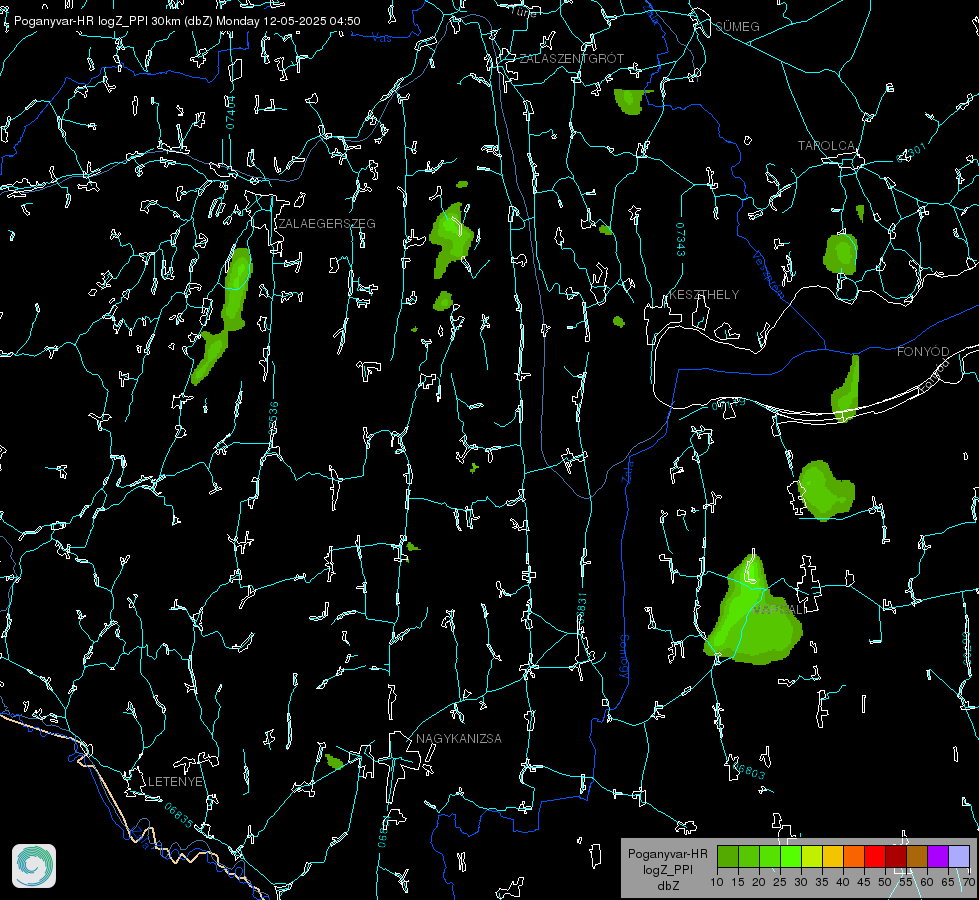979x900 pixels.
Task: Click the Zala river label
Action: tap(627, 470)
